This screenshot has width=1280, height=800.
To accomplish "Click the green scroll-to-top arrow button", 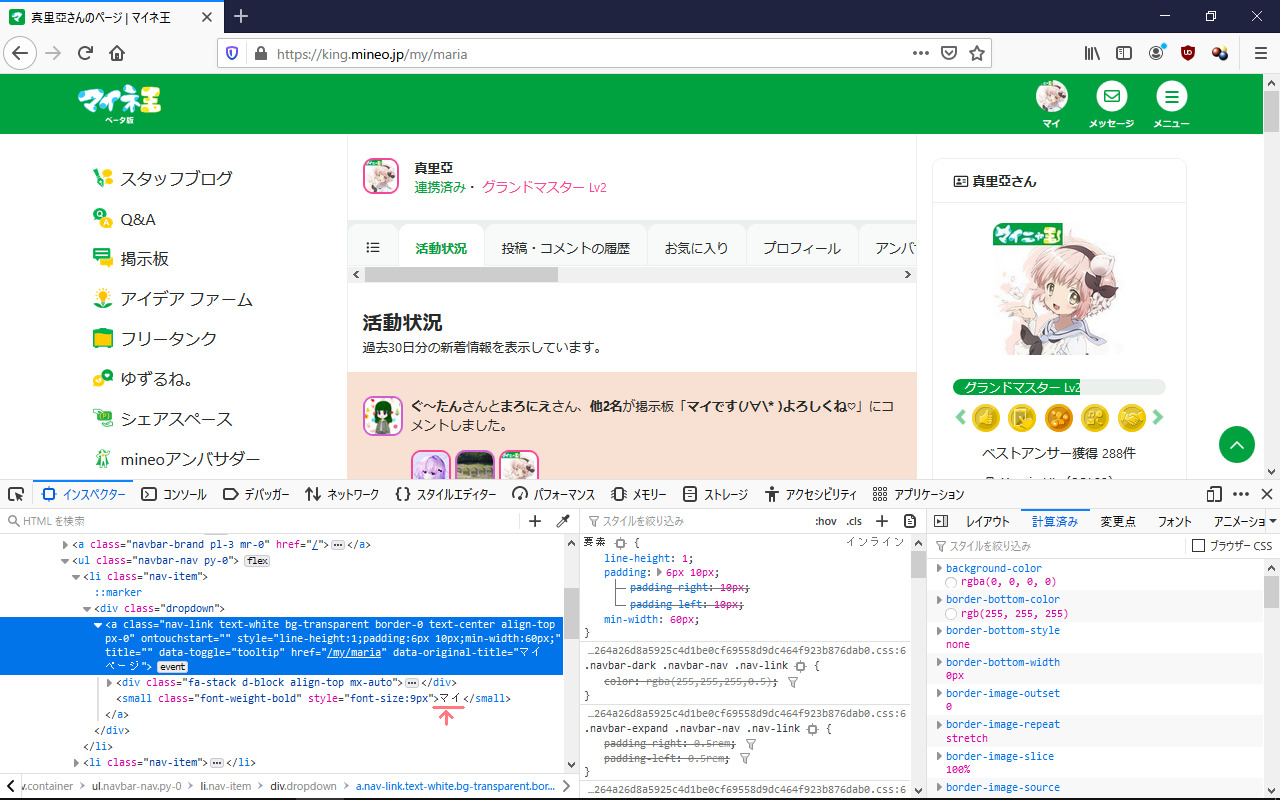I will pyautogui.click(x=1236, y=444).
